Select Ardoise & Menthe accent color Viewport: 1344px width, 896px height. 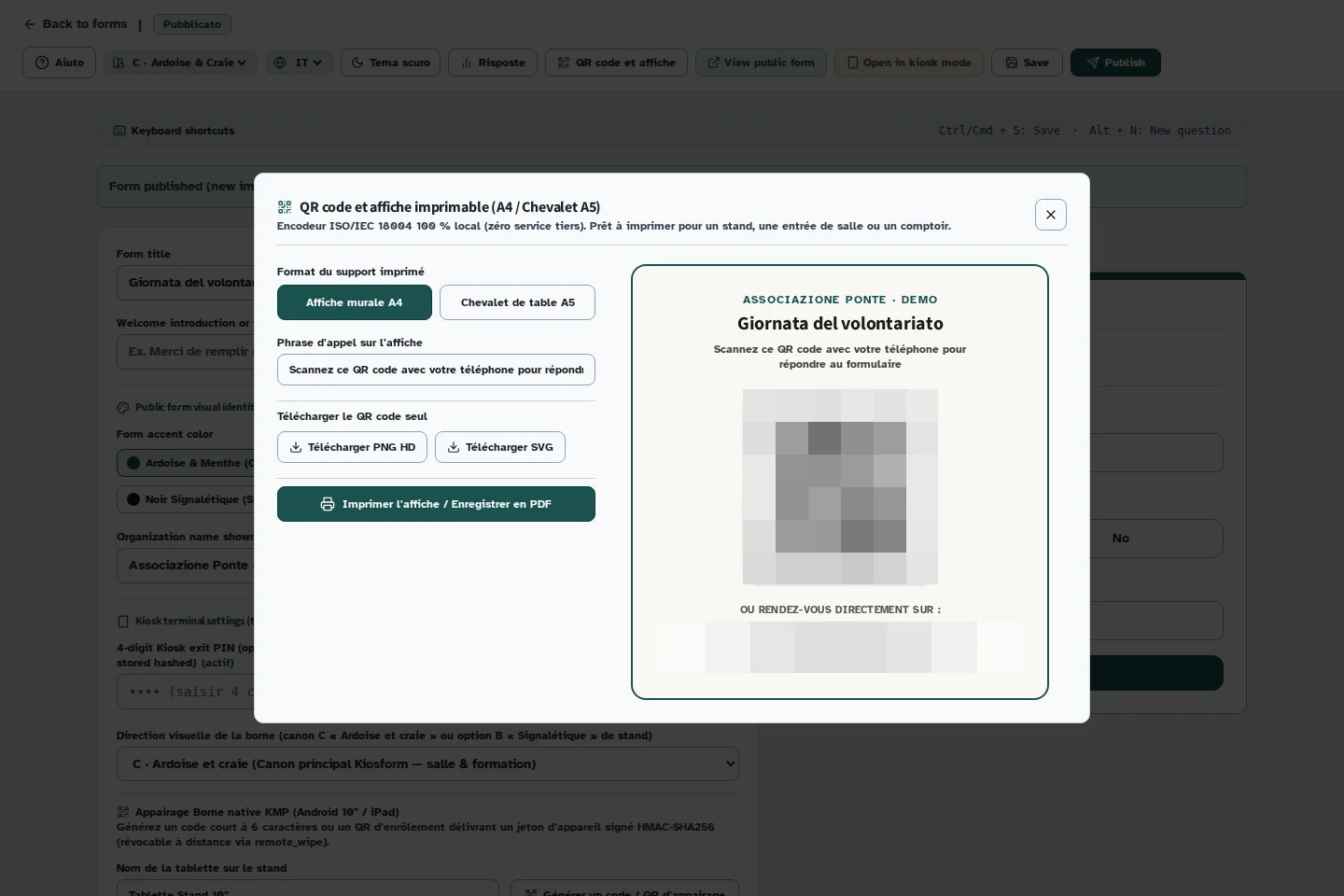pyautogui.click(x=187, y=463)
